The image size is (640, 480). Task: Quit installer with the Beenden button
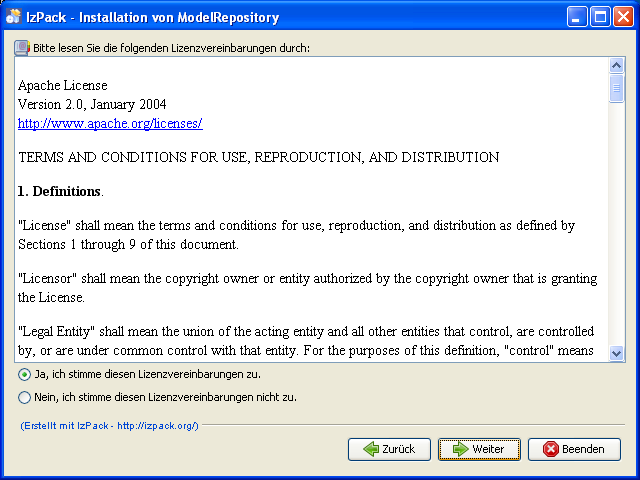click(x=574, y=449)
